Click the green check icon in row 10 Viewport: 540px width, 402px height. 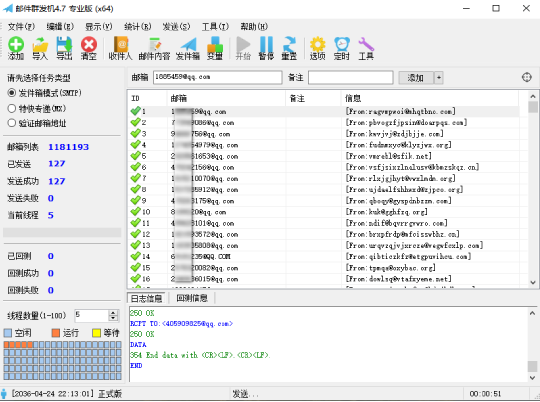[136, 212]
